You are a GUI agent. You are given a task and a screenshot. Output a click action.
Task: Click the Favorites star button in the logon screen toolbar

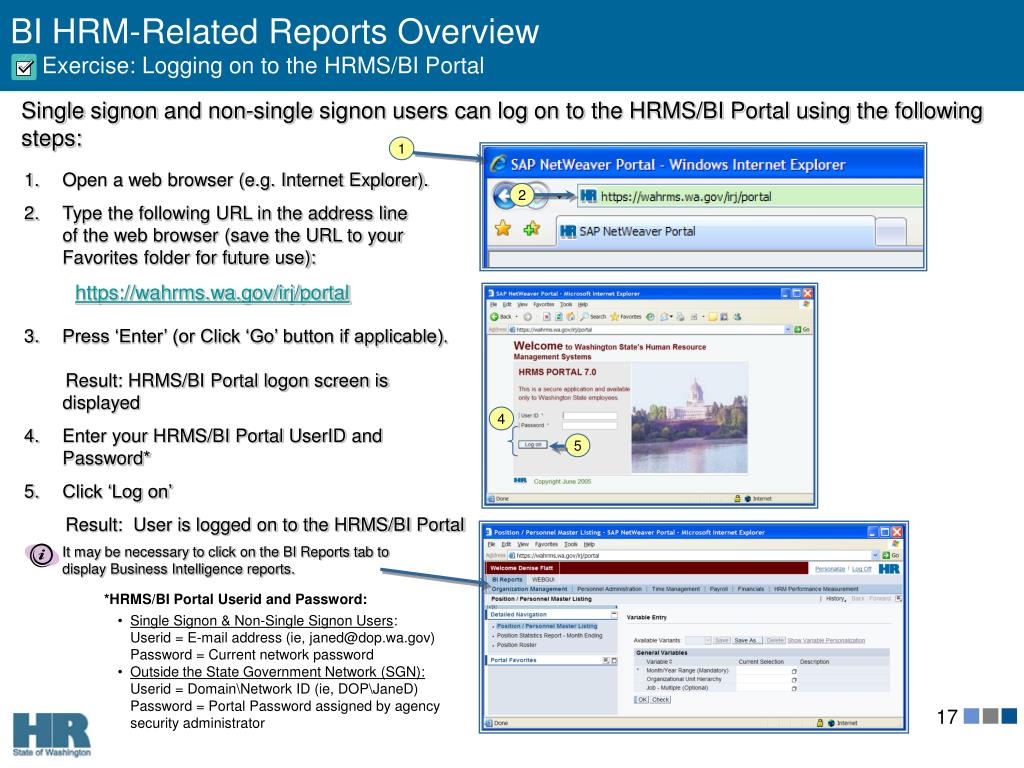[626, 317]
